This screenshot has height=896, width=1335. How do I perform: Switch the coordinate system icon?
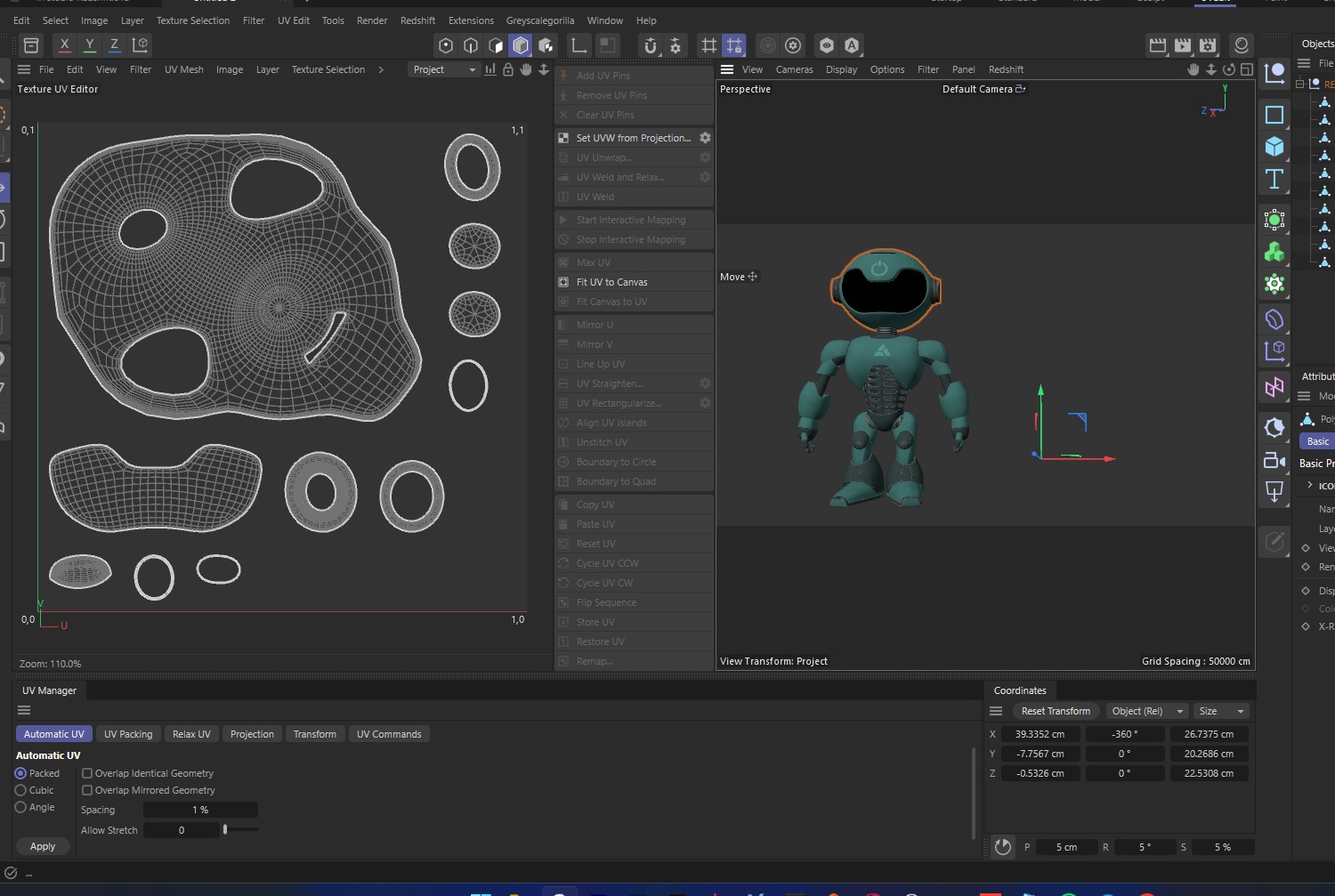point(140,44)
